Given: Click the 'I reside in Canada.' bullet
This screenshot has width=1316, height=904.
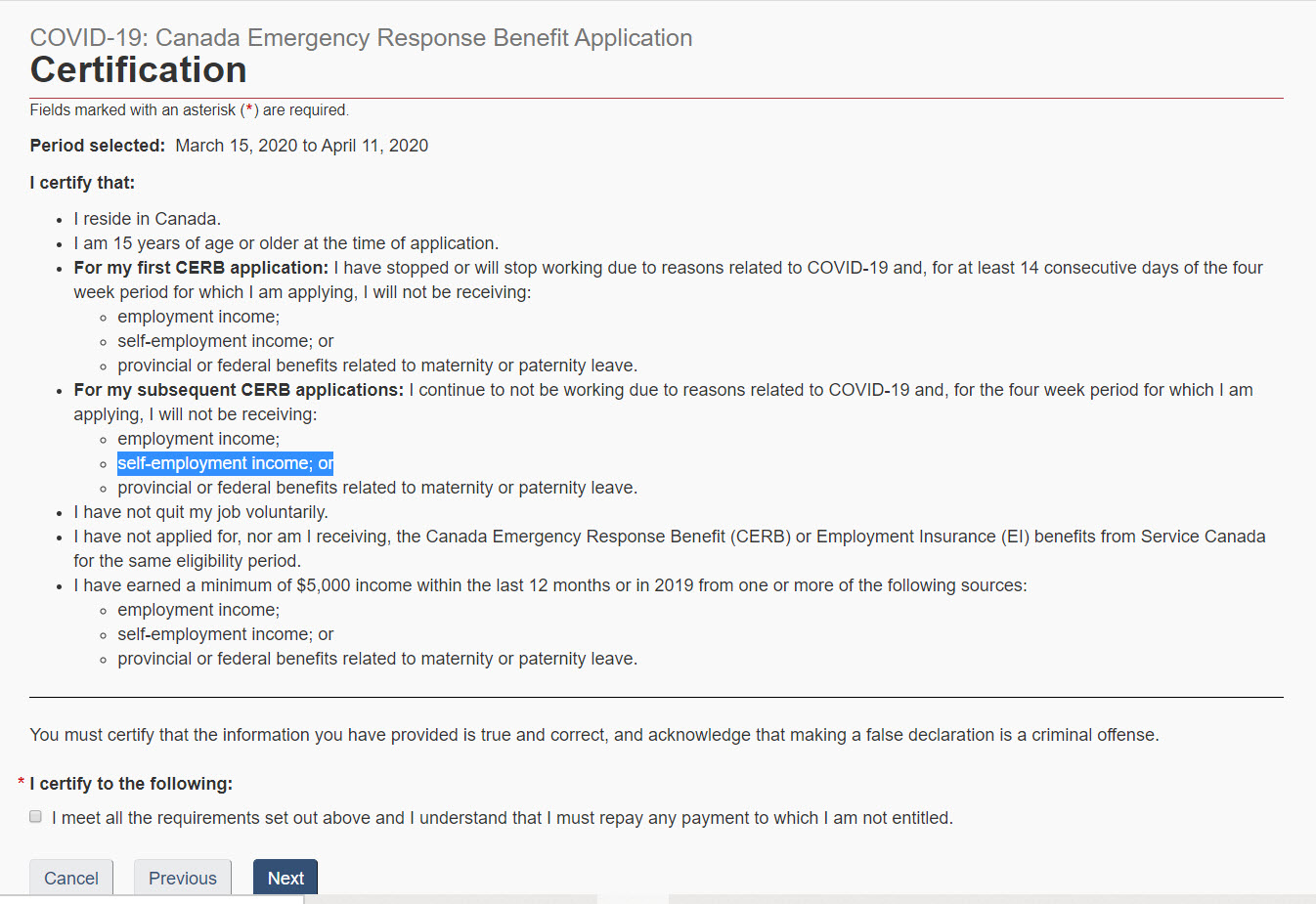Looking at the screenshot, I should coord(148,219).
